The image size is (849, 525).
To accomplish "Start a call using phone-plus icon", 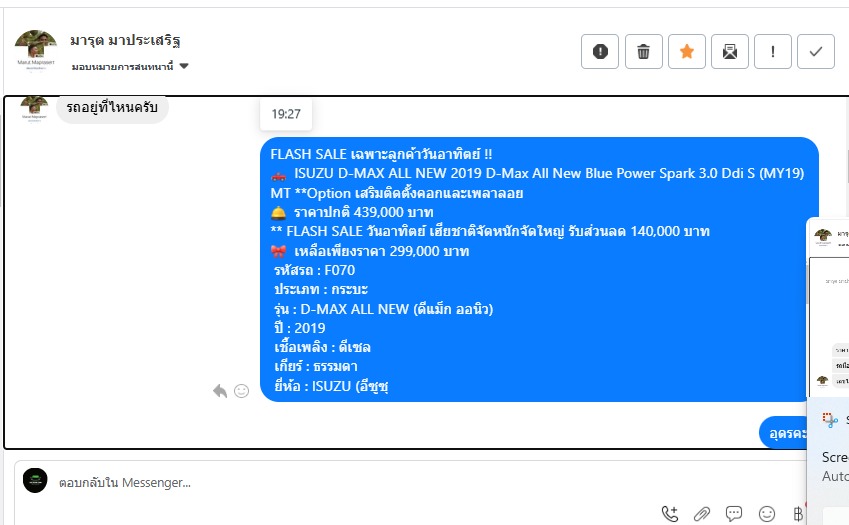I will [670, 514].
